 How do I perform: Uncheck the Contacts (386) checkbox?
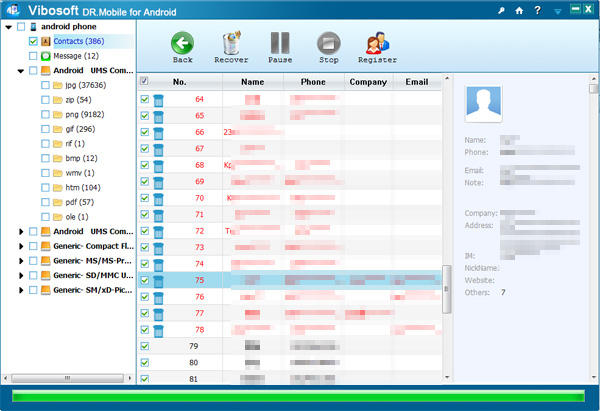(x=33, y=41)
